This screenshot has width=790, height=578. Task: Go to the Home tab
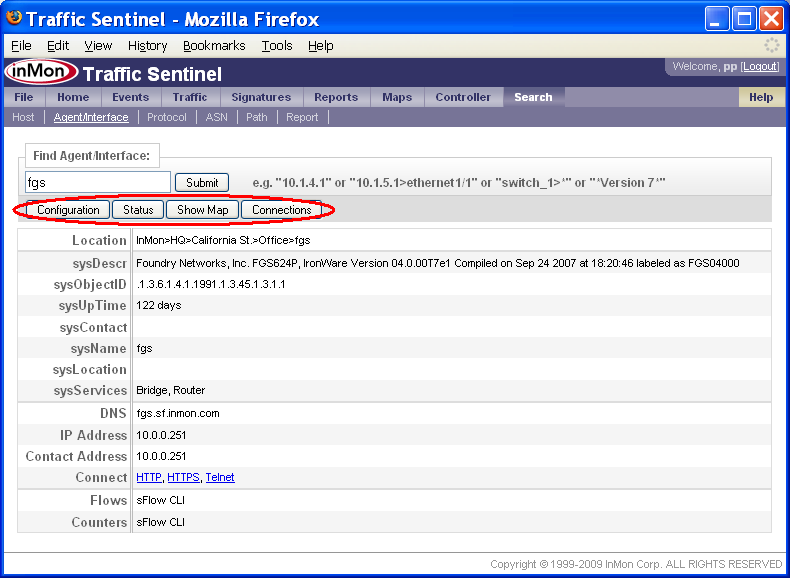tap(73, 97)
